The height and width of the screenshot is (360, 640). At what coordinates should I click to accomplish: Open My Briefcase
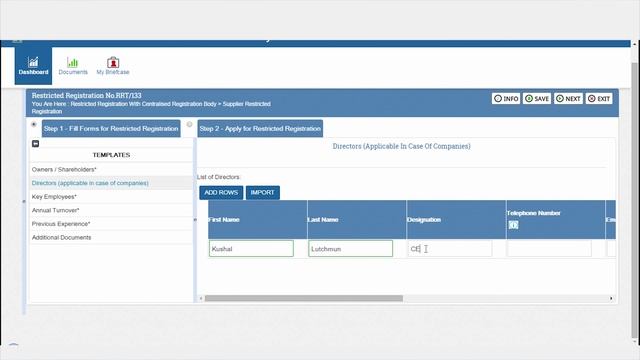point(113,66)
